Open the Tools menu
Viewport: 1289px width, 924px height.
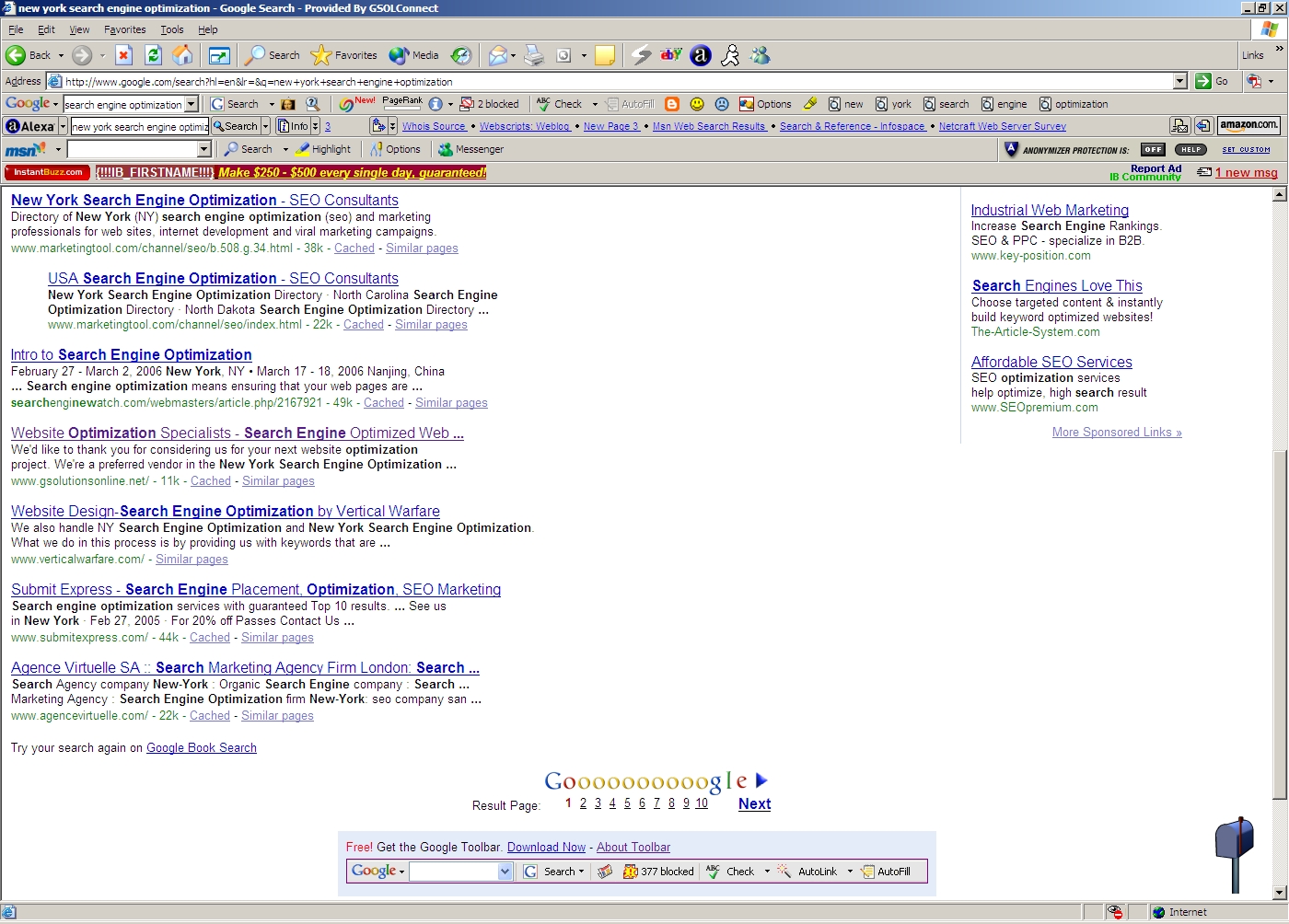coord(172,29)
